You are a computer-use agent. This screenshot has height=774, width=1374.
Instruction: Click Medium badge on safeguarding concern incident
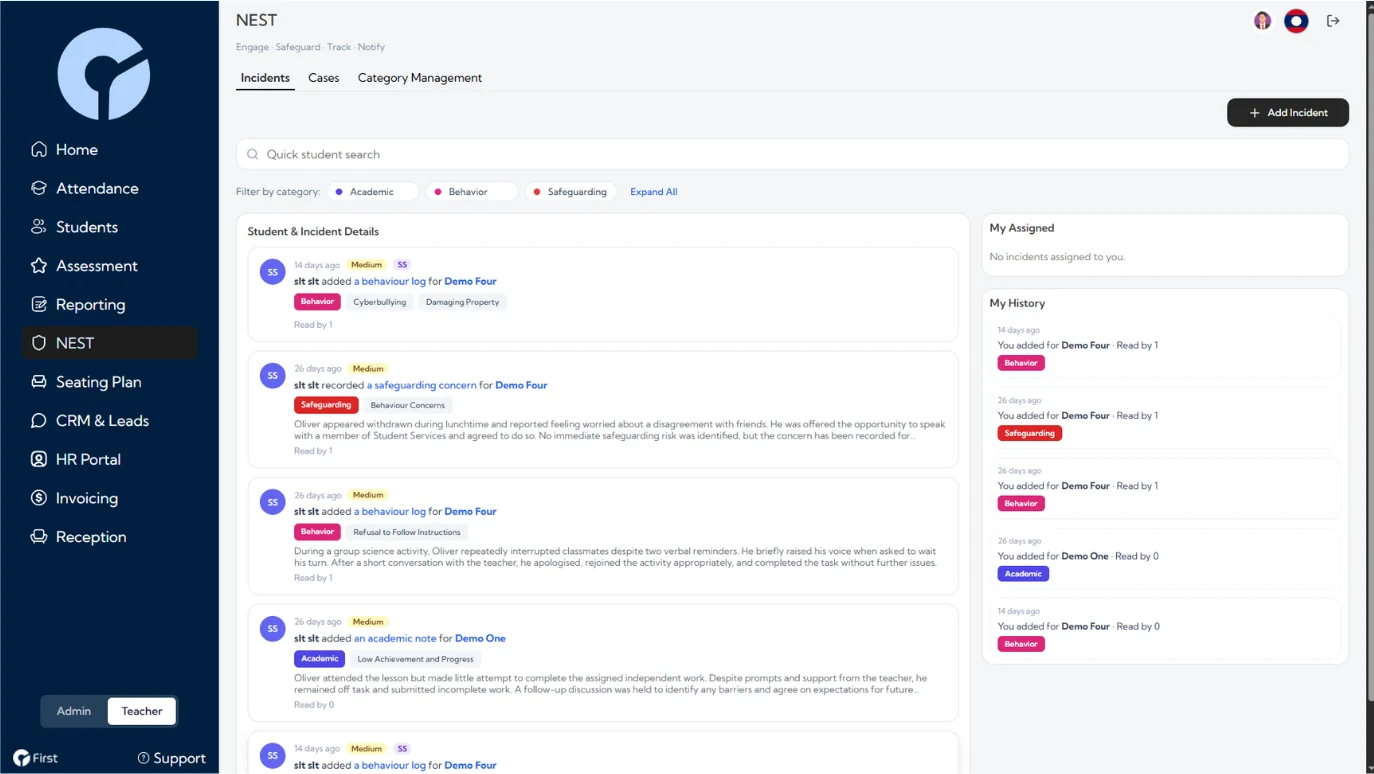pos(368,369)
